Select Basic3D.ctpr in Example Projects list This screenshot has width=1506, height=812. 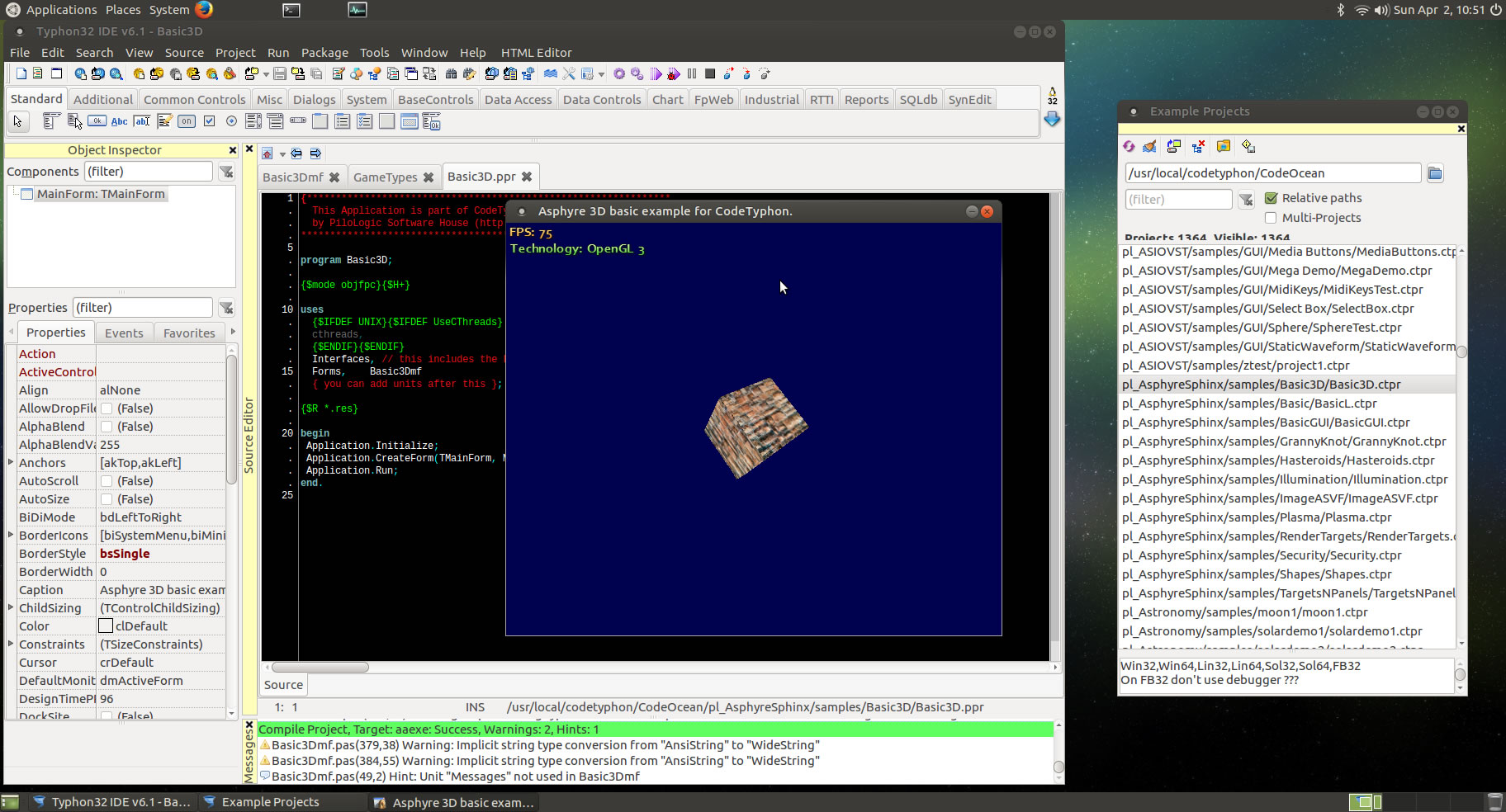pos(1286,385)
